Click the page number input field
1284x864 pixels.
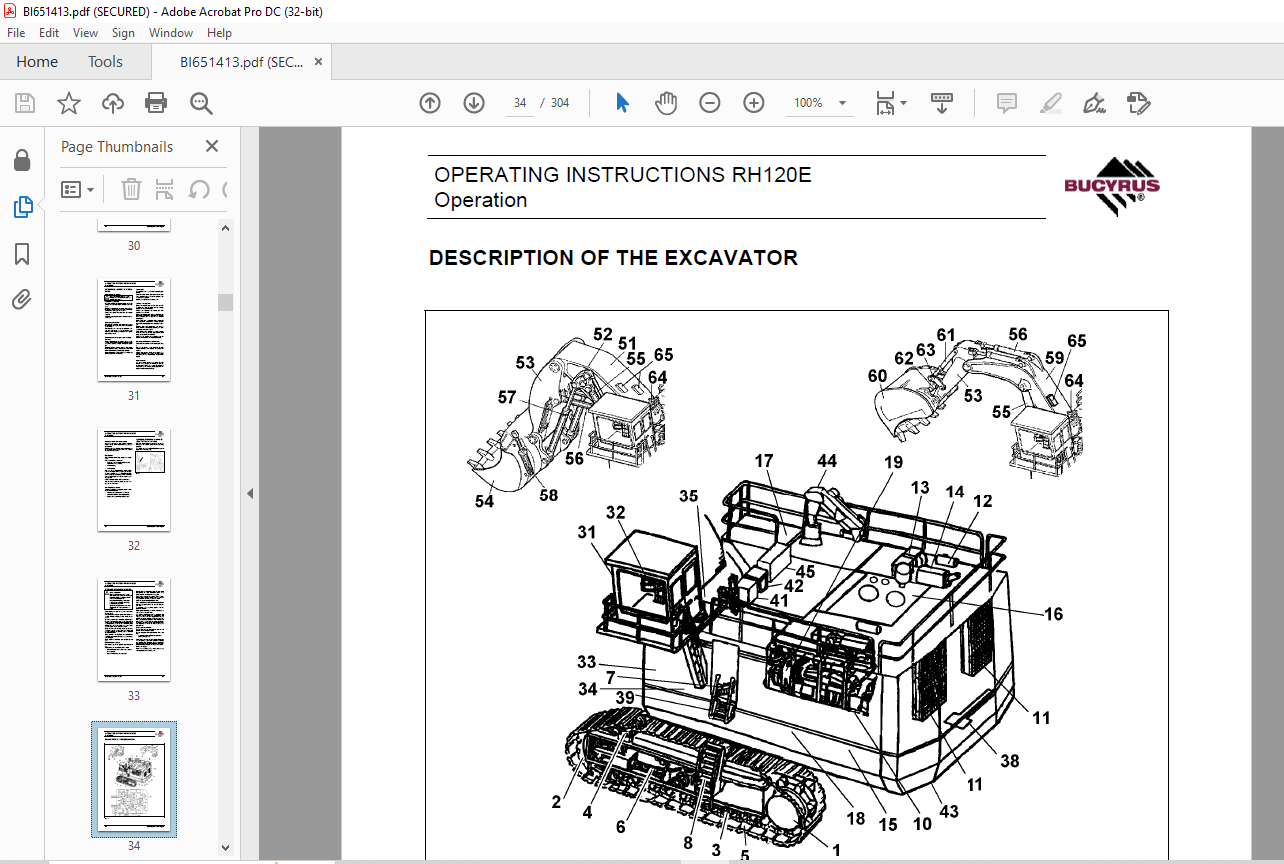coord(520,103)
